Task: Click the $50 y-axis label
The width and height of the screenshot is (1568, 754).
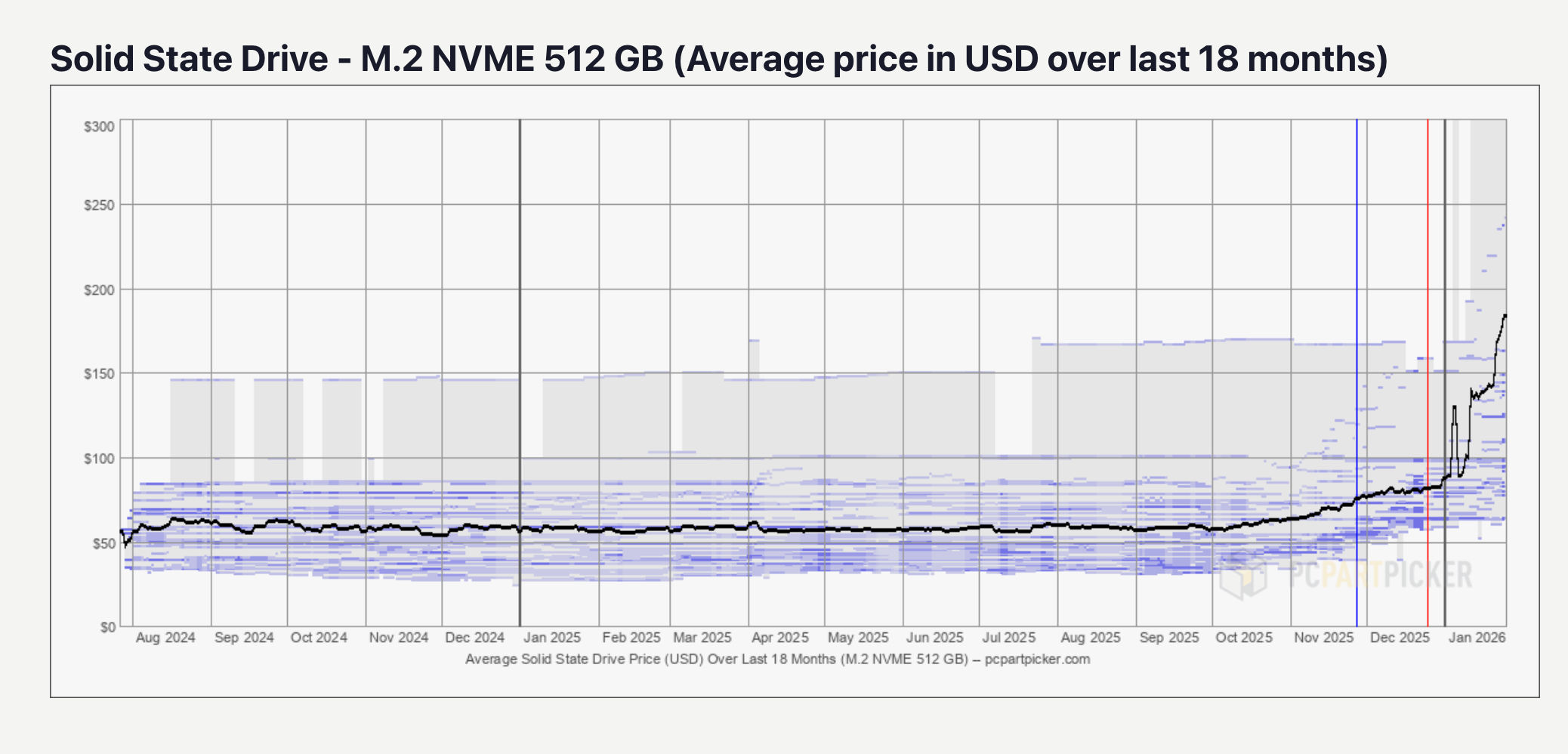Action: 101,543
